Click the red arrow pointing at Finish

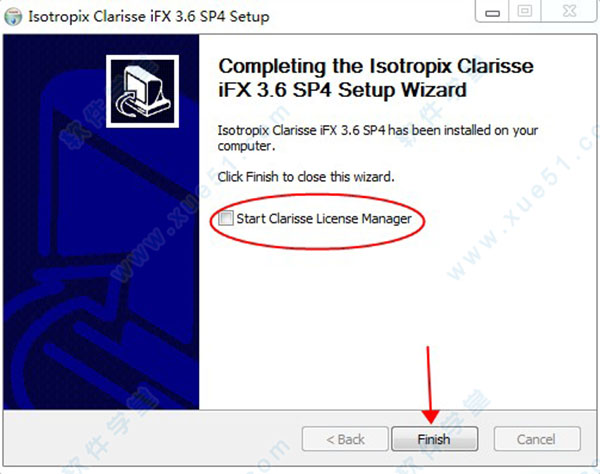(430, 385)
